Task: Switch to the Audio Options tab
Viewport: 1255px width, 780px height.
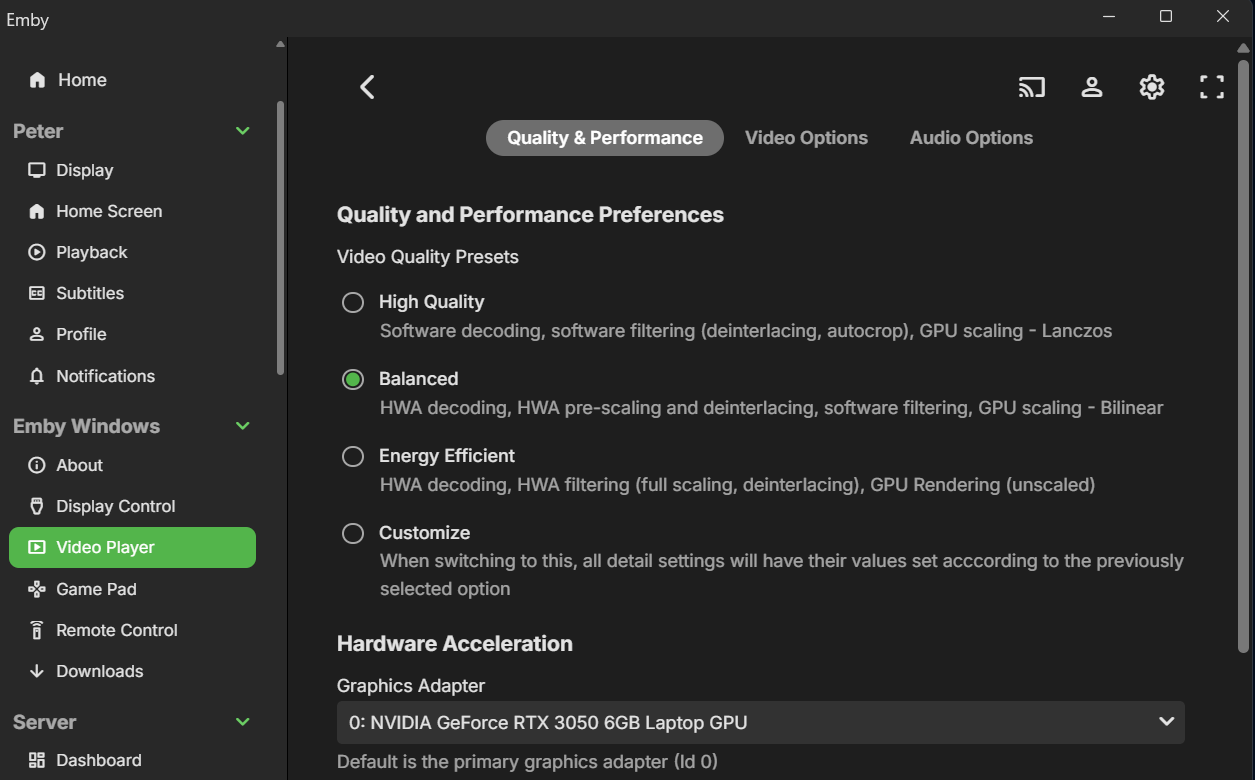Action: coord(971,138)
